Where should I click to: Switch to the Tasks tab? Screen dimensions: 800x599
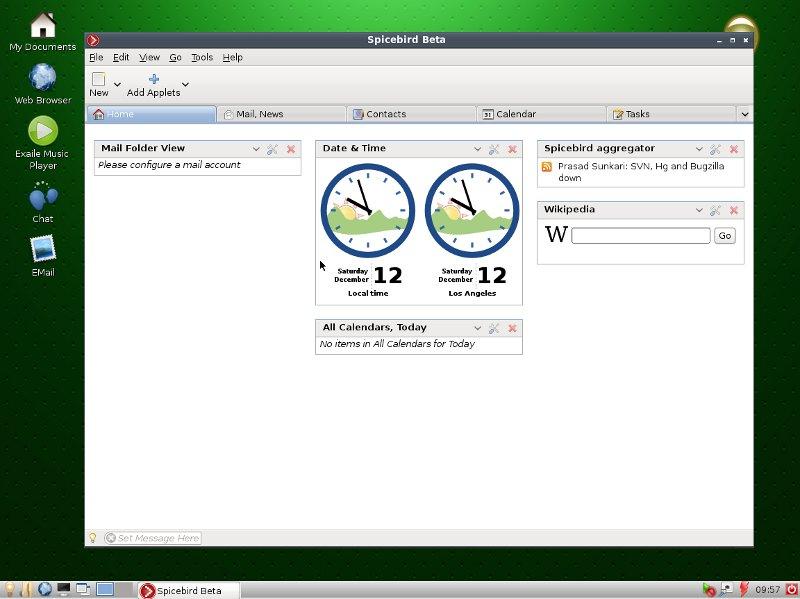(x=671, y=114)
